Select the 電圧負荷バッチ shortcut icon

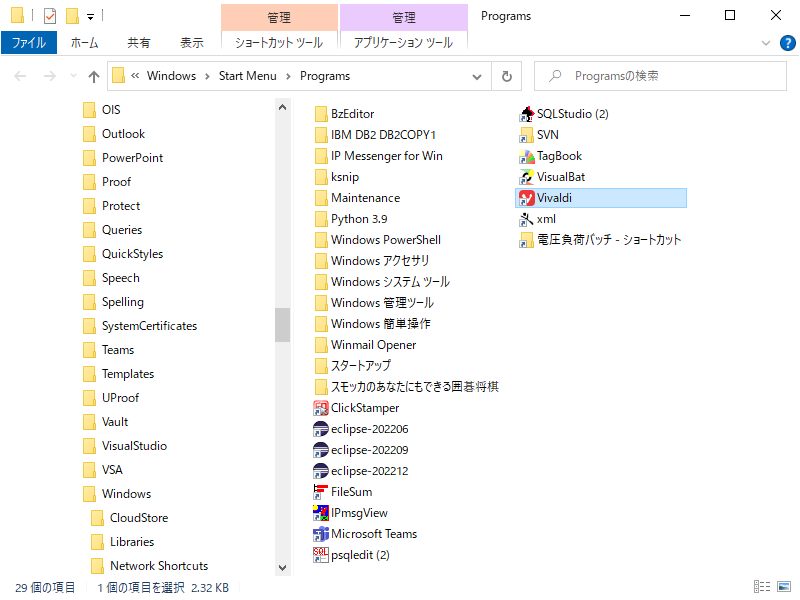click(x=526, y=240)
